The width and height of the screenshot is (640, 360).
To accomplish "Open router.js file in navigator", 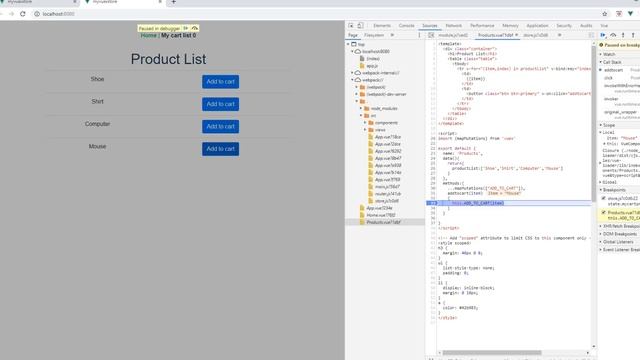I will point(388,194).
